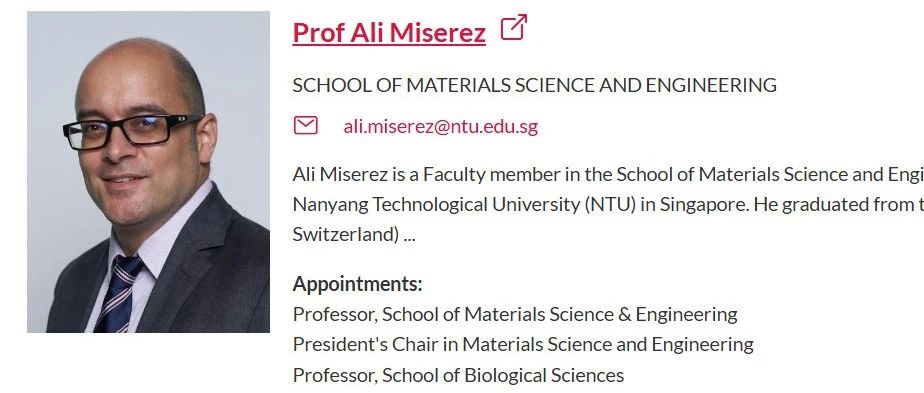Select the professor's portrait photo

click(x=148, y=171)
